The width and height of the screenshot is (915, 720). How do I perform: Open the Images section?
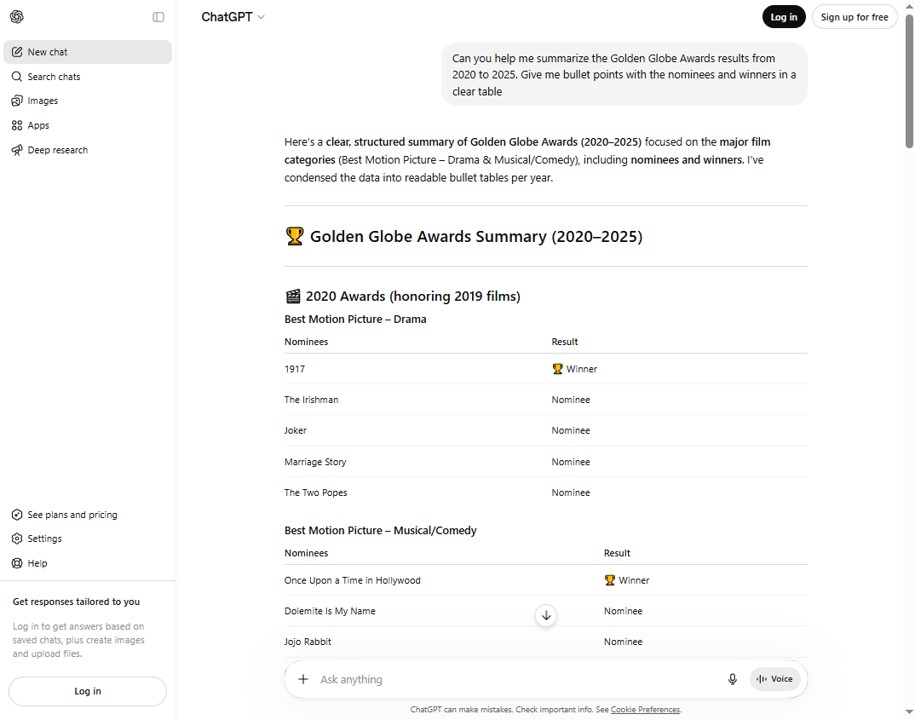point(88,101)
